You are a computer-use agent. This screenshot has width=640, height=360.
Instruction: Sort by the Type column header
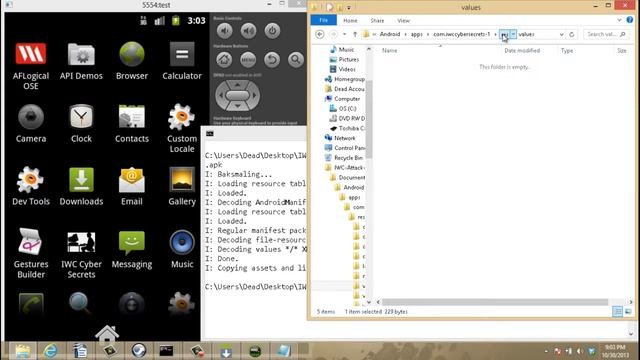click(567, 51)
